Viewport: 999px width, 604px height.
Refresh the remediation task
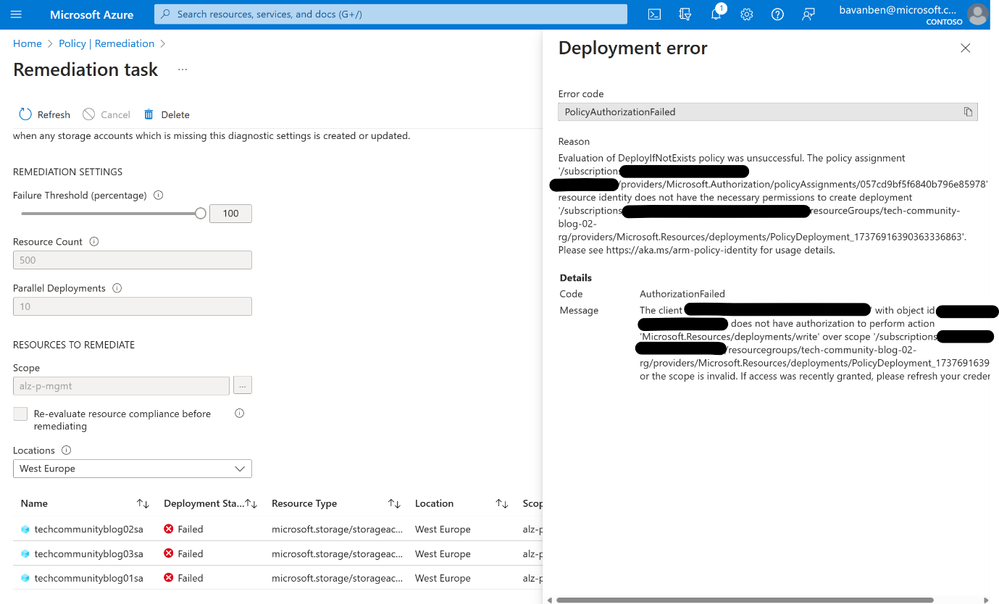coord(44,115)
